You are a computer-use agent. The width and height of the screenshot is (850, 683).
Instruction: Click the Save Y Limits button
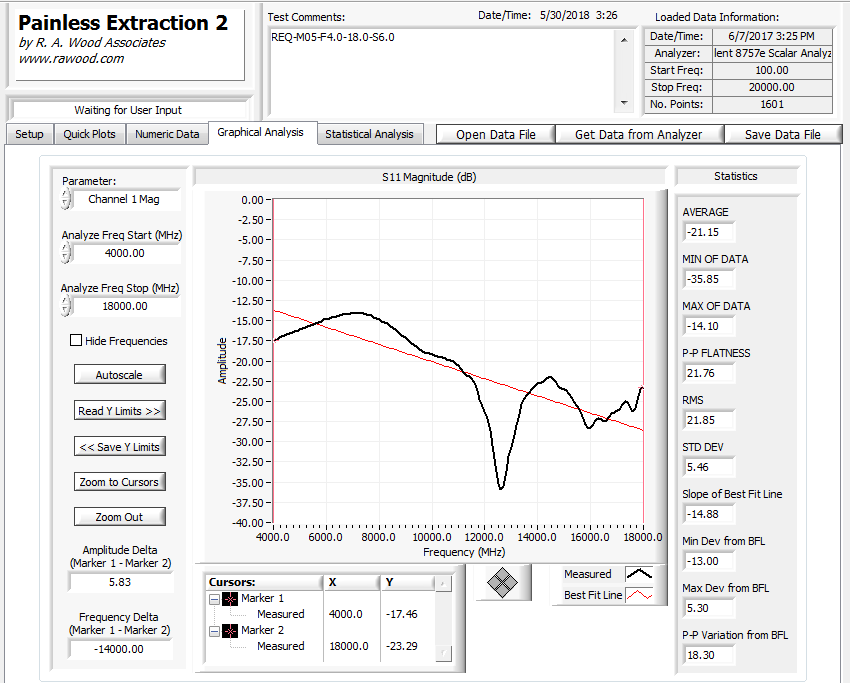119,447
